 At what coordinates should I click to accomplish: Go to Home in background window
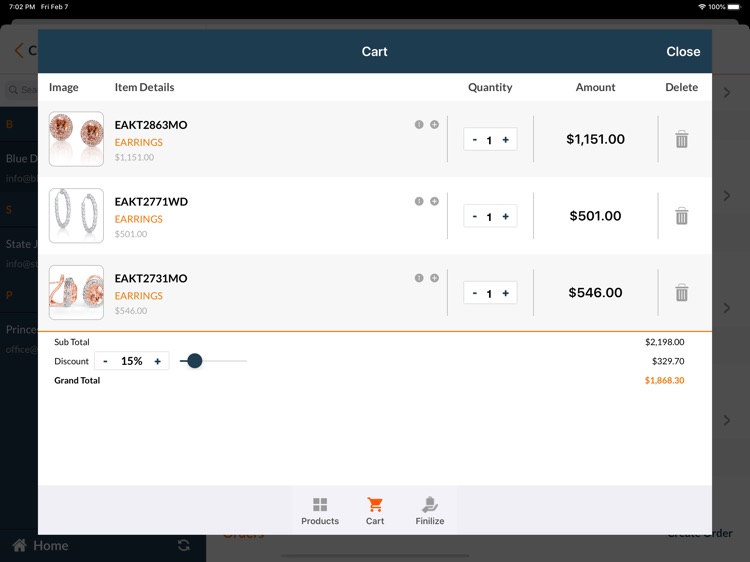[x=41, y=545]
